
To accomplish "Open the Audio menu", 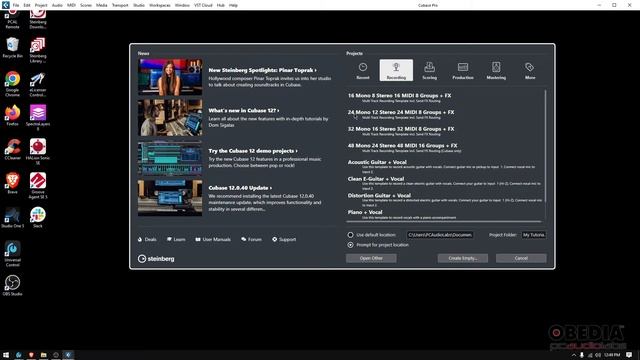I will [57, 5].
